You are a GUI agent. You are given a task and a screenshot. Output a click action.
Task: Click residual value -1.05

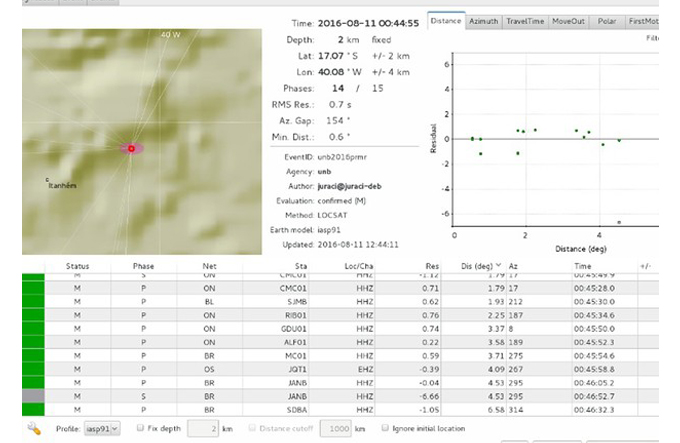(x=429, y=410)
